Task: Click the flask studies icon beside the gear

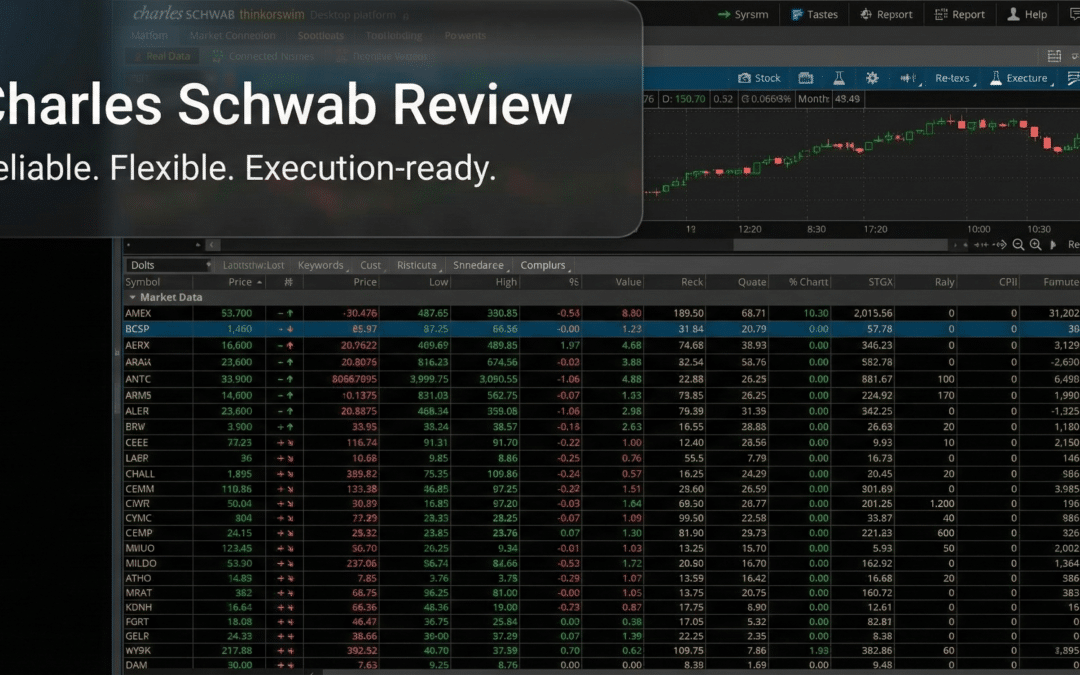Action: point(839,78)
